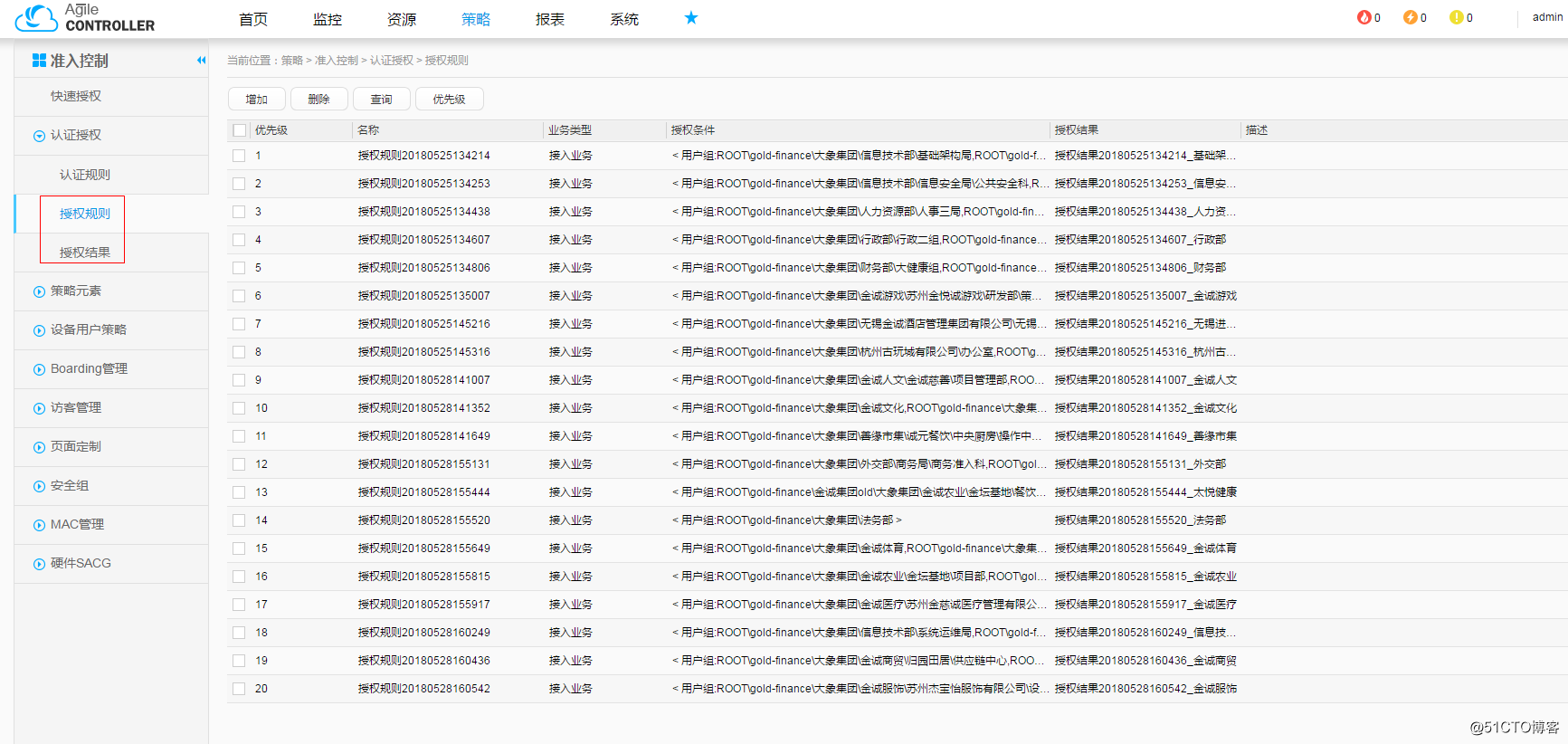The height and width of the screenshot is (744, 1568).
Task: Tick the checkbox of priority 20 row
Action: 239,689
